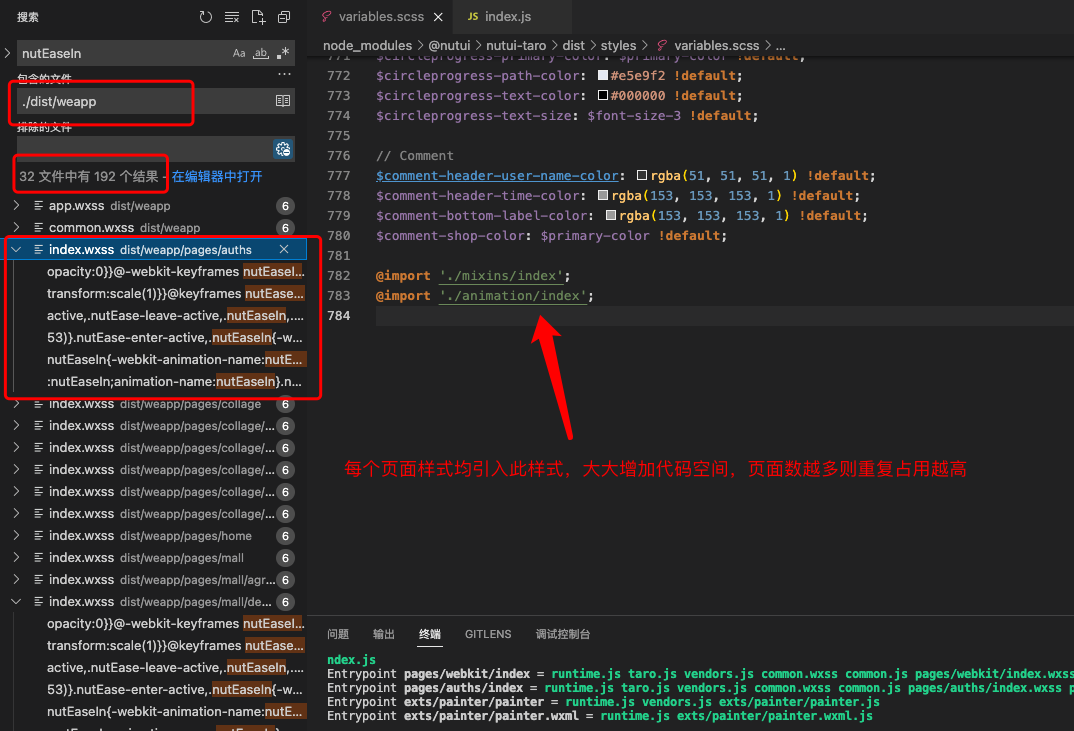Collapse index.wxss pages/auths results
Image resolution: width=1074 pixels, height=731 pixels.
16,249
